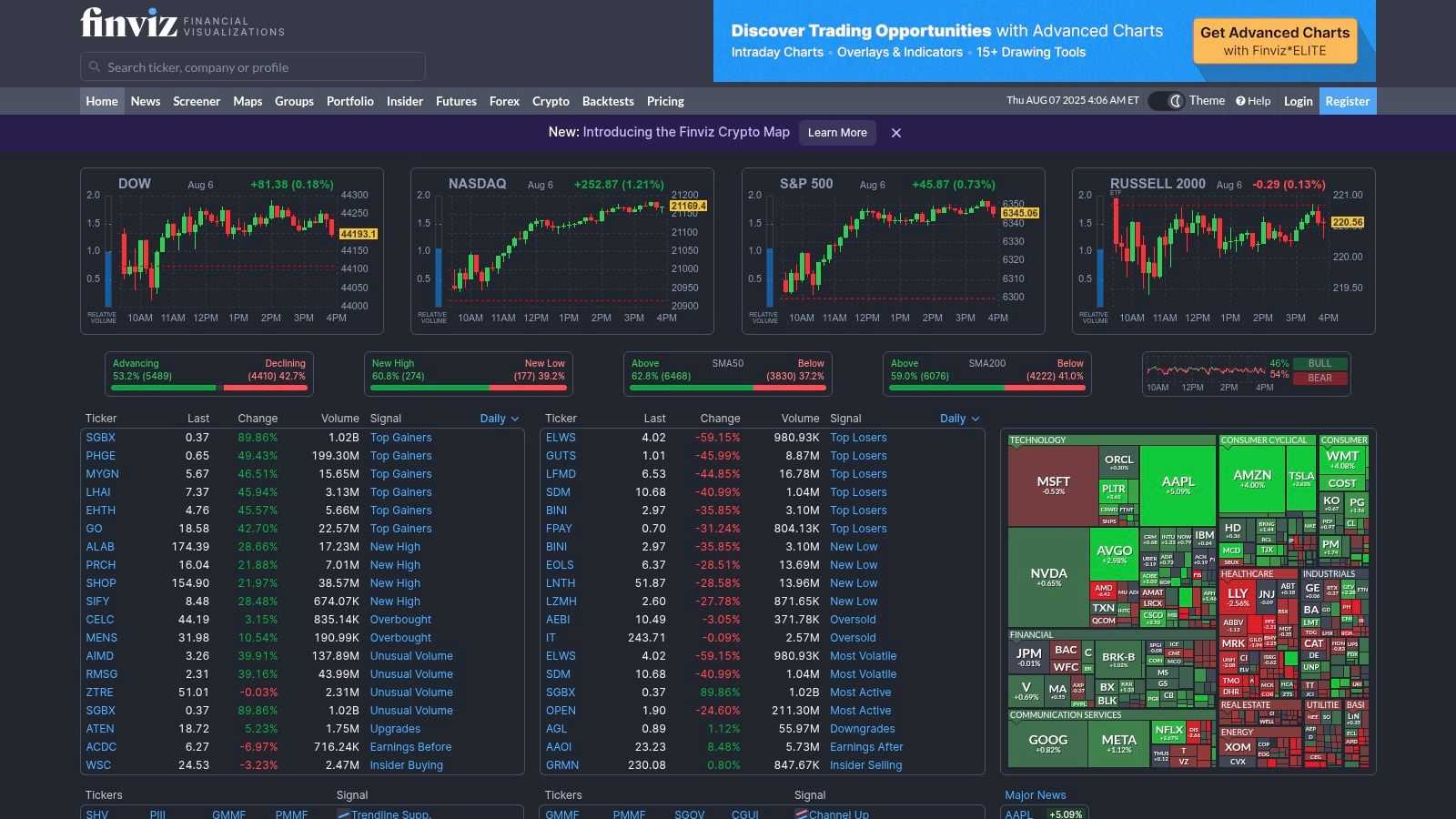Open the Russell 2000 chart
The image size is (1456, 819).
coord(1224,251)
